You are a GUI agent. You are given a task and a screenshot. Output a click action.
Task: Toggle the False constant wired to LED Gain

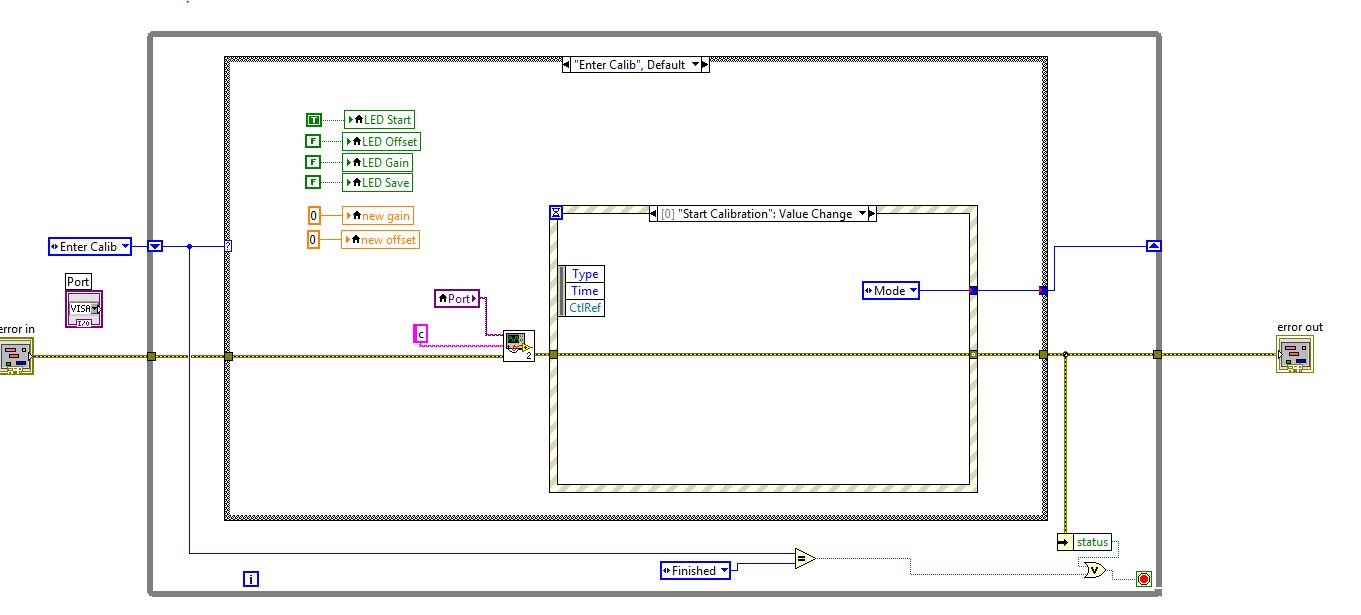point(313,162)
